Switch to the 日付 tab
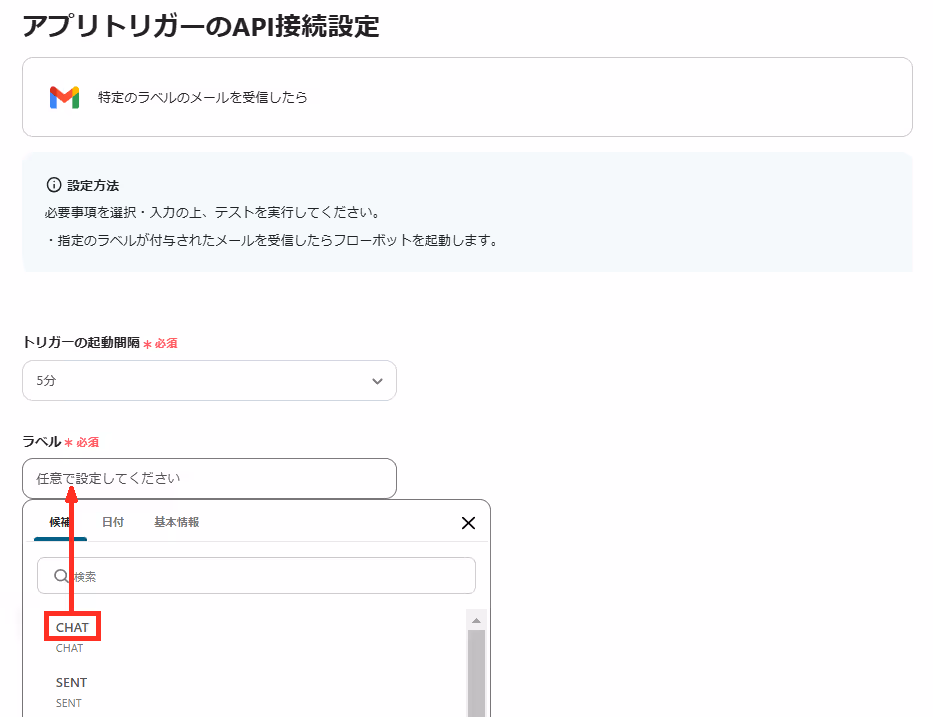This screenshot has height=717, width=933. coord(112,522)
